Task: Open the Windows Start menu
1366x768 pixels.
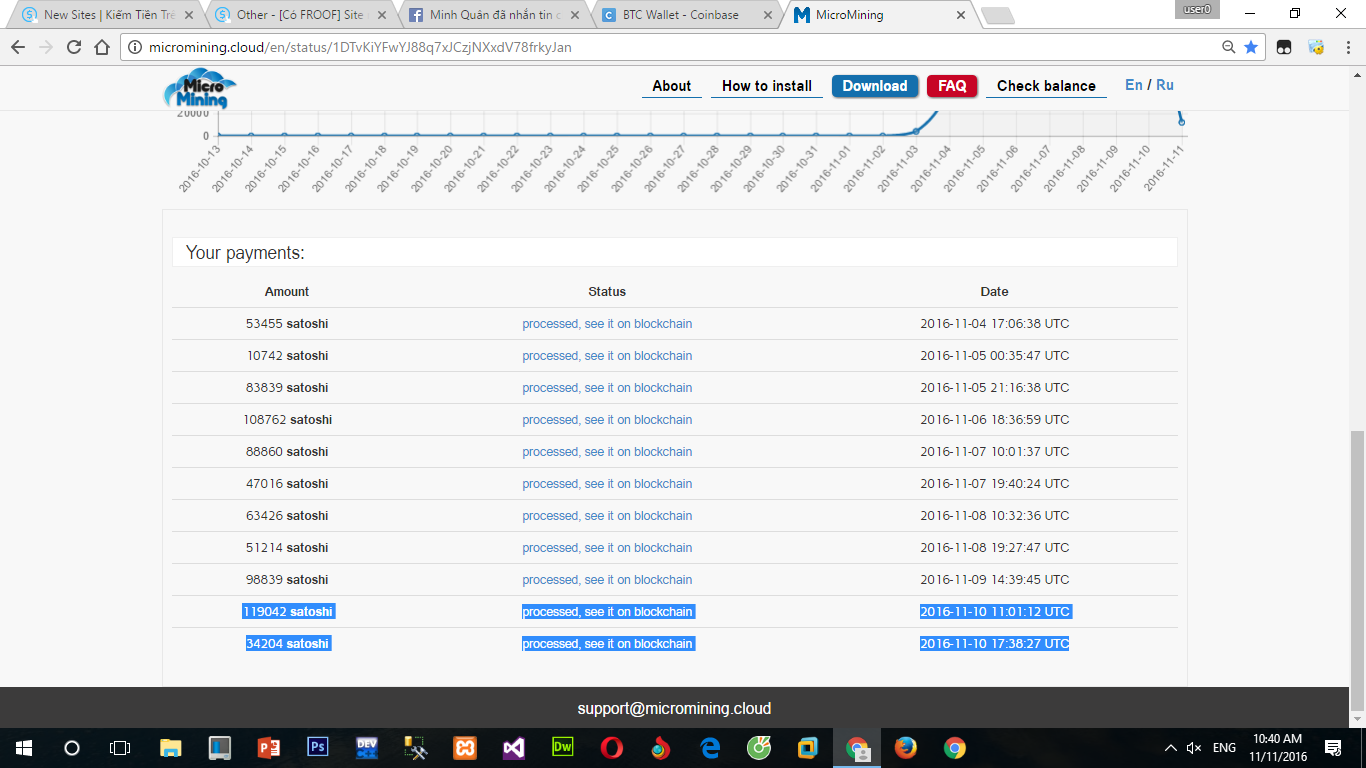Action: (24, 747)
